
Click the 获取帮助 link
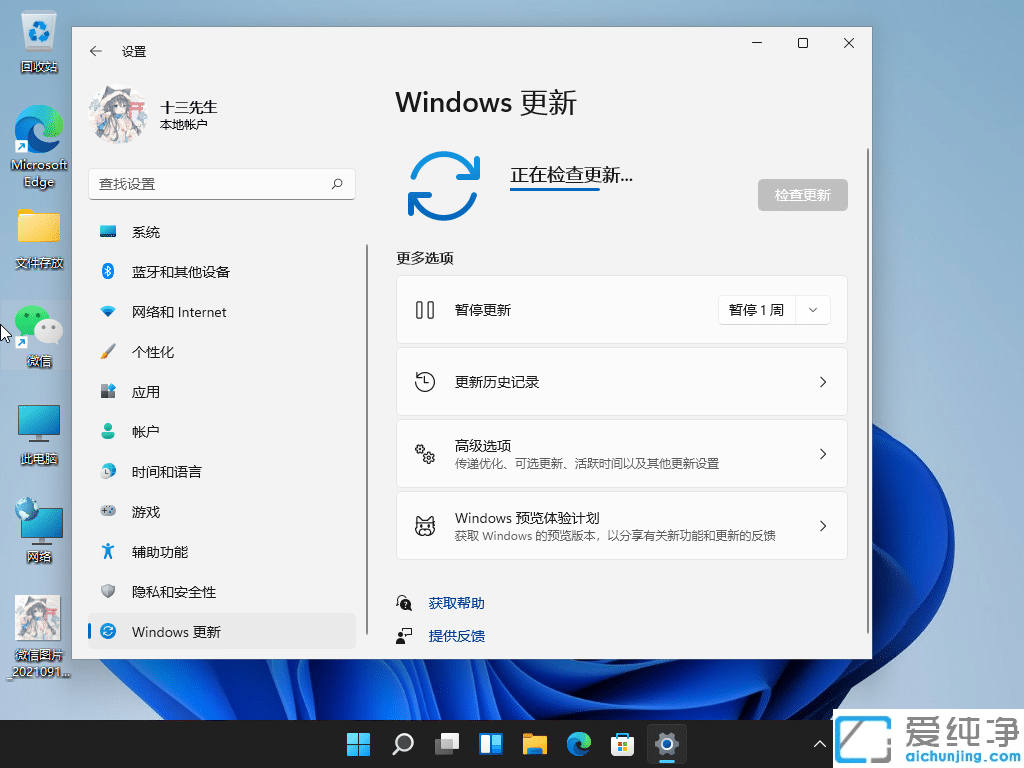click(x=456, y=602)
